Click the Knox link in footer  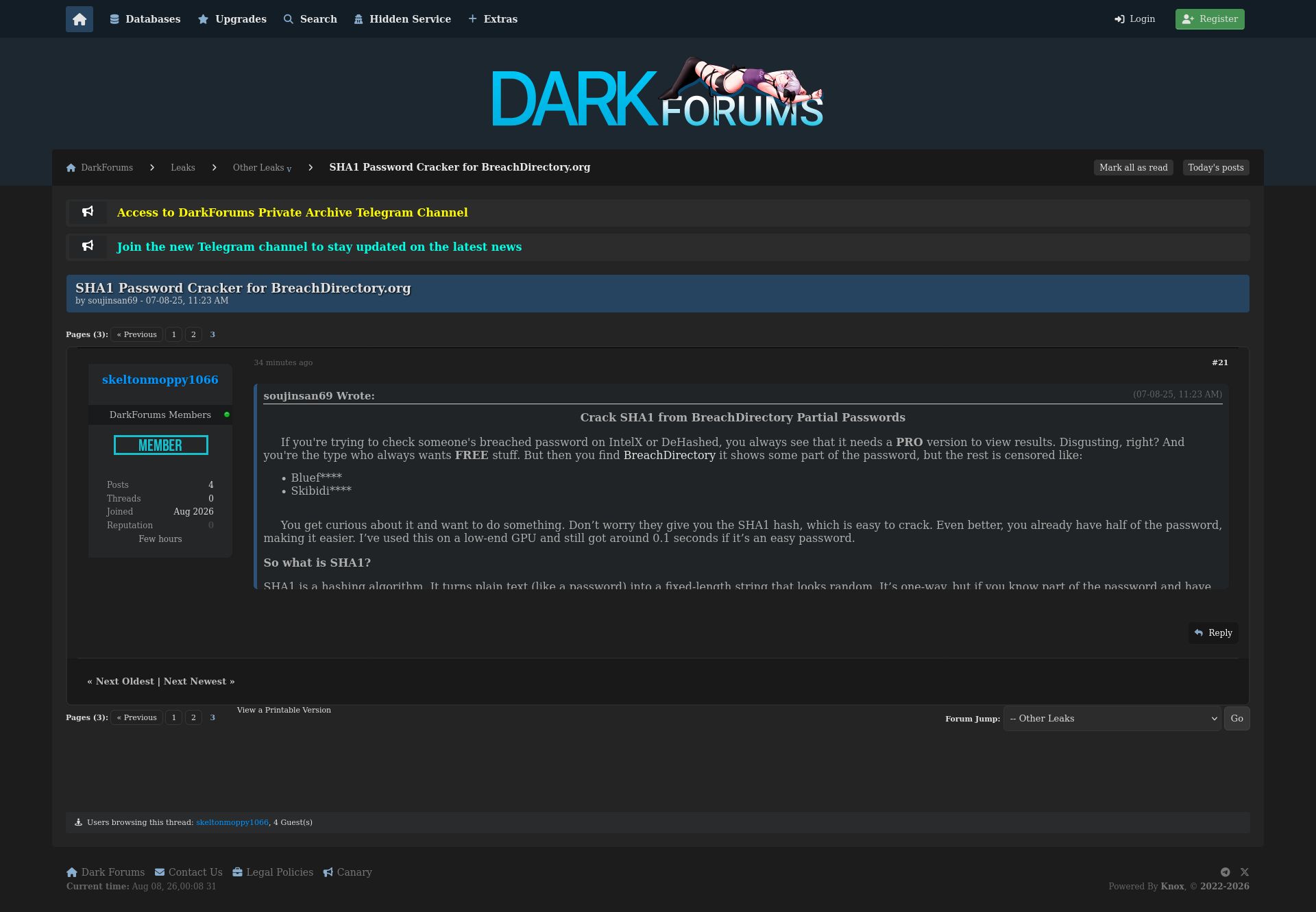pos(1173,887)
